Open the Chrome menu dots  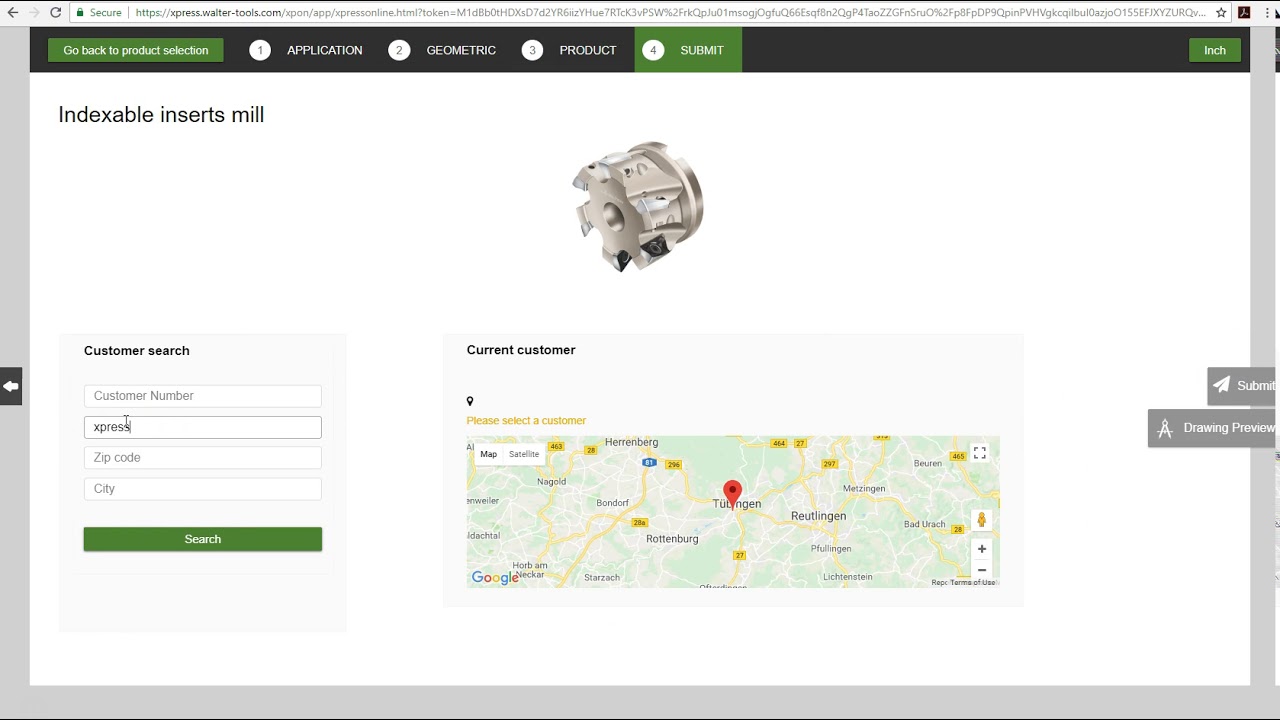click(x=1267, y=13)
